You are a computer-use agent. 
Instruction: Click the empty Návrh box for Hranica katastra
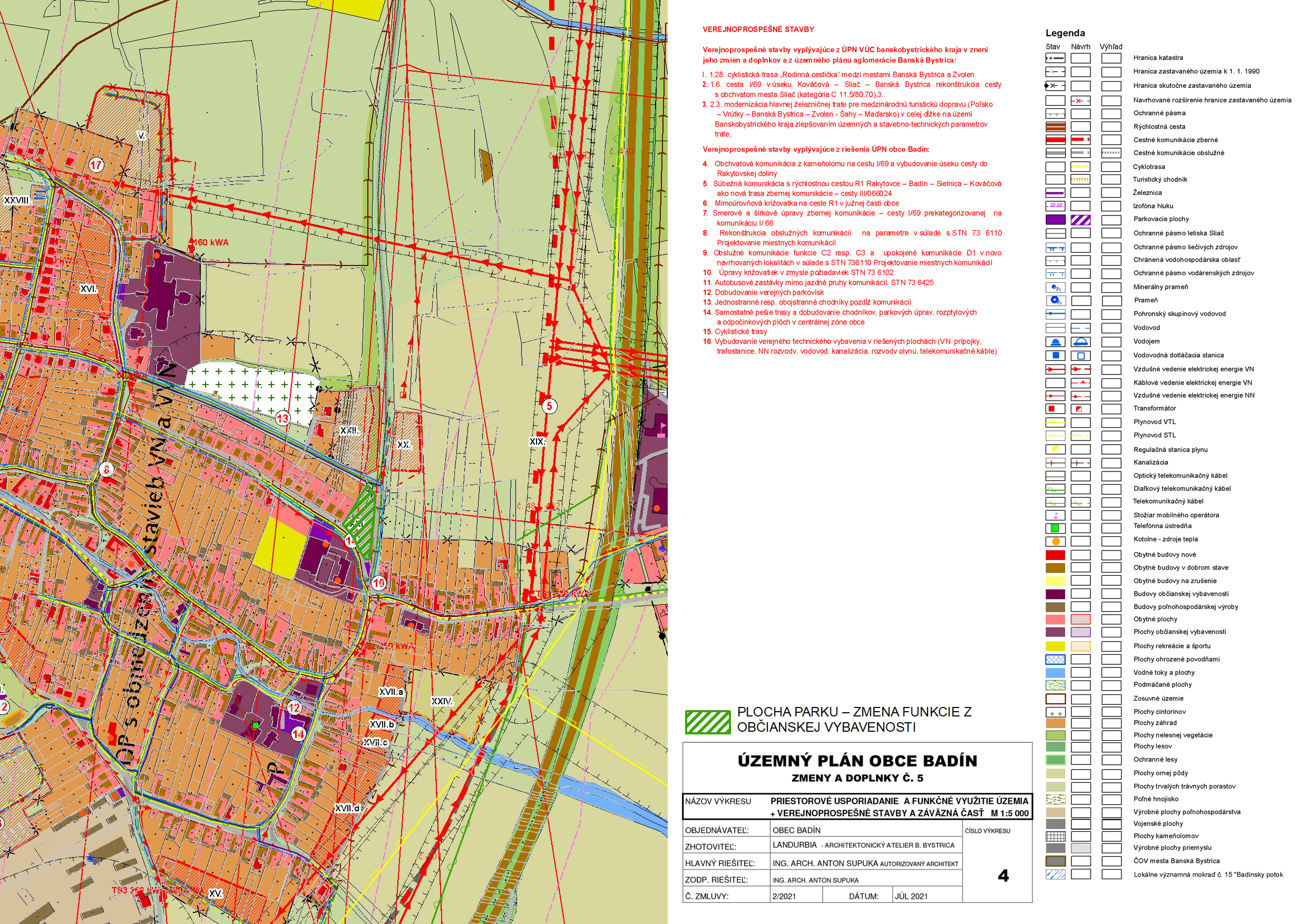[x=1080, y=58]
